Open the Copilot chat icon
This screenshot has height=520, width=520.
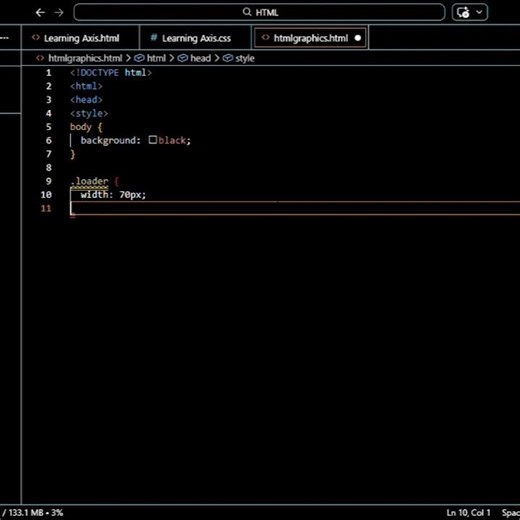pyautogui.click(x=463, y=13)
